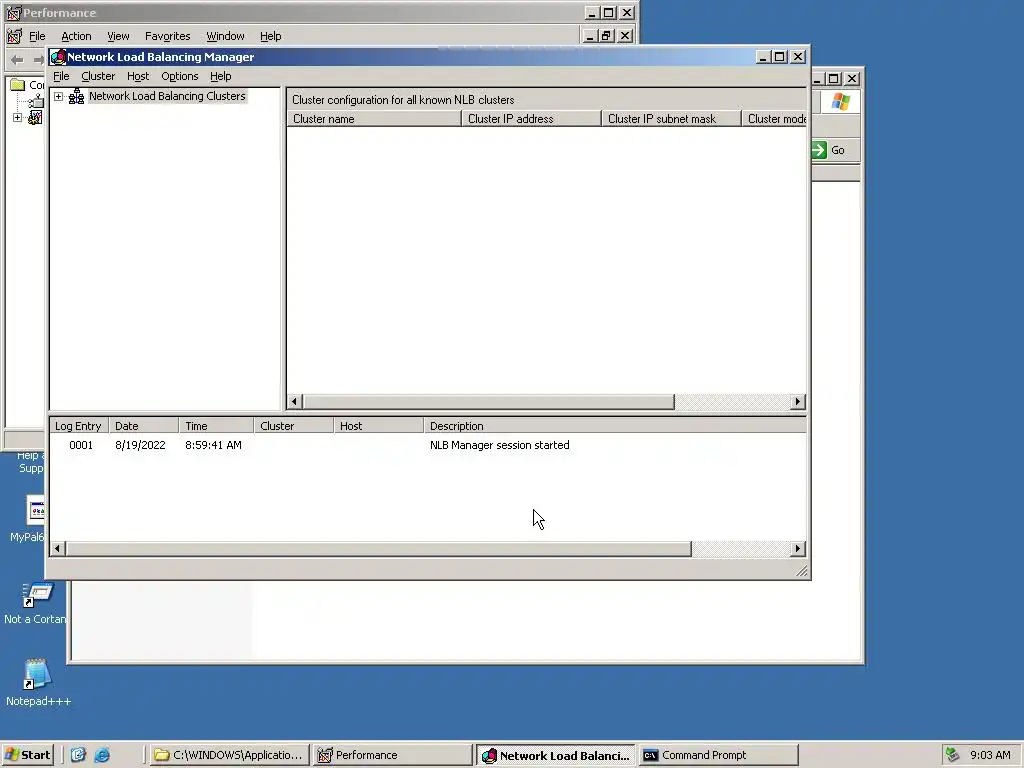Open the Performance window File menu
Viewport: 1024px width, 768px height.
coord(37,36)
